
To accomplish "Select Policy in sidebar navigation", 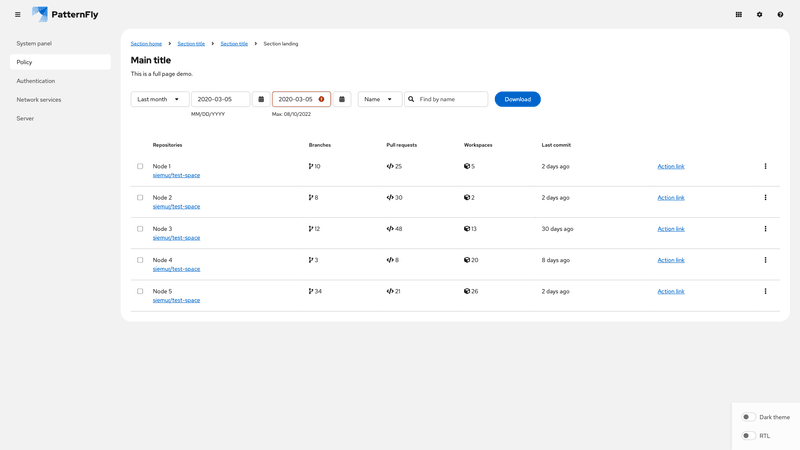I will point(60,62).
